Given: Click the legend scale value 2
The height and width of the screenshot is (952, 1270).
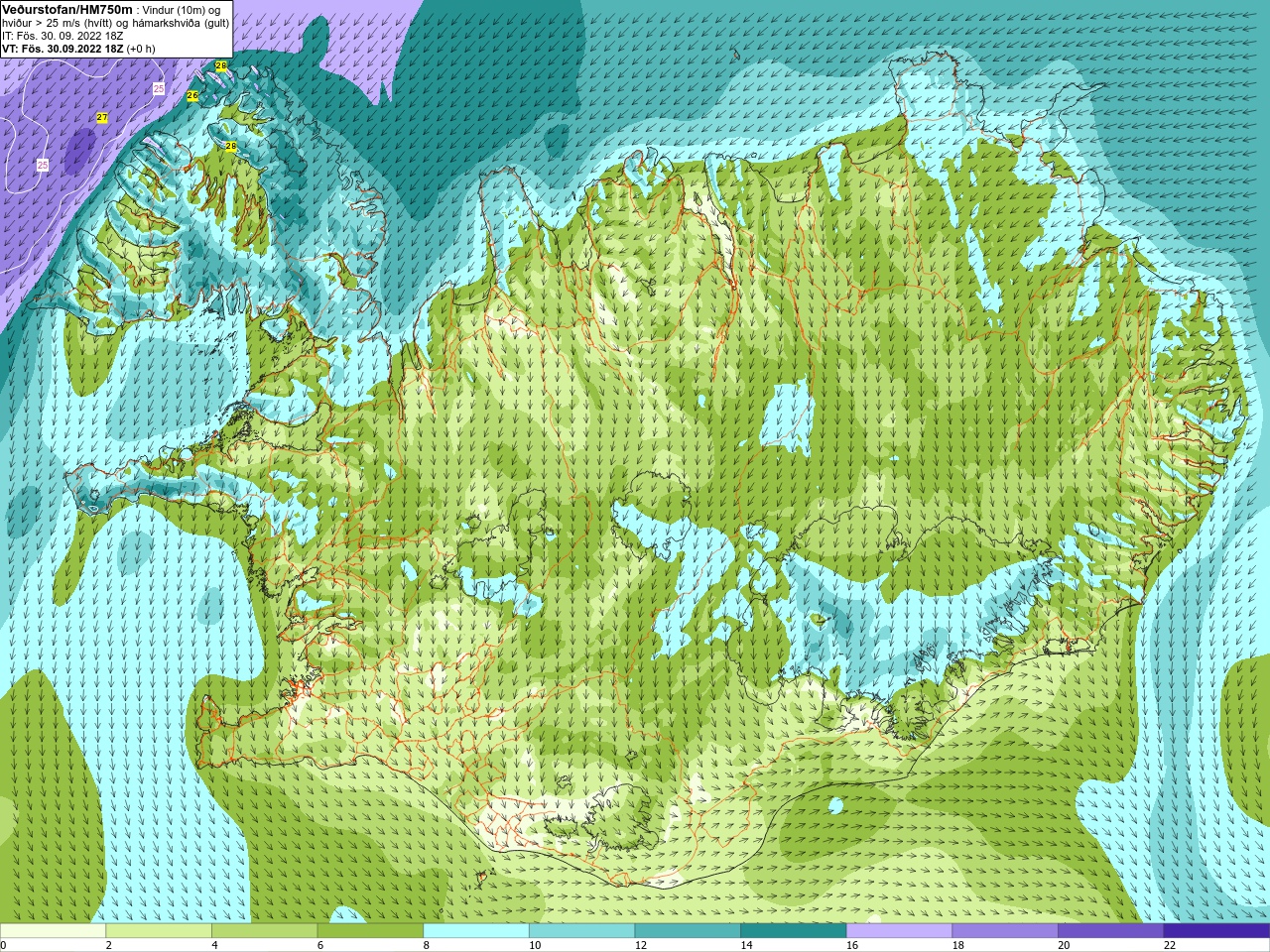Looking at the screenshot, I should (109, 945).
